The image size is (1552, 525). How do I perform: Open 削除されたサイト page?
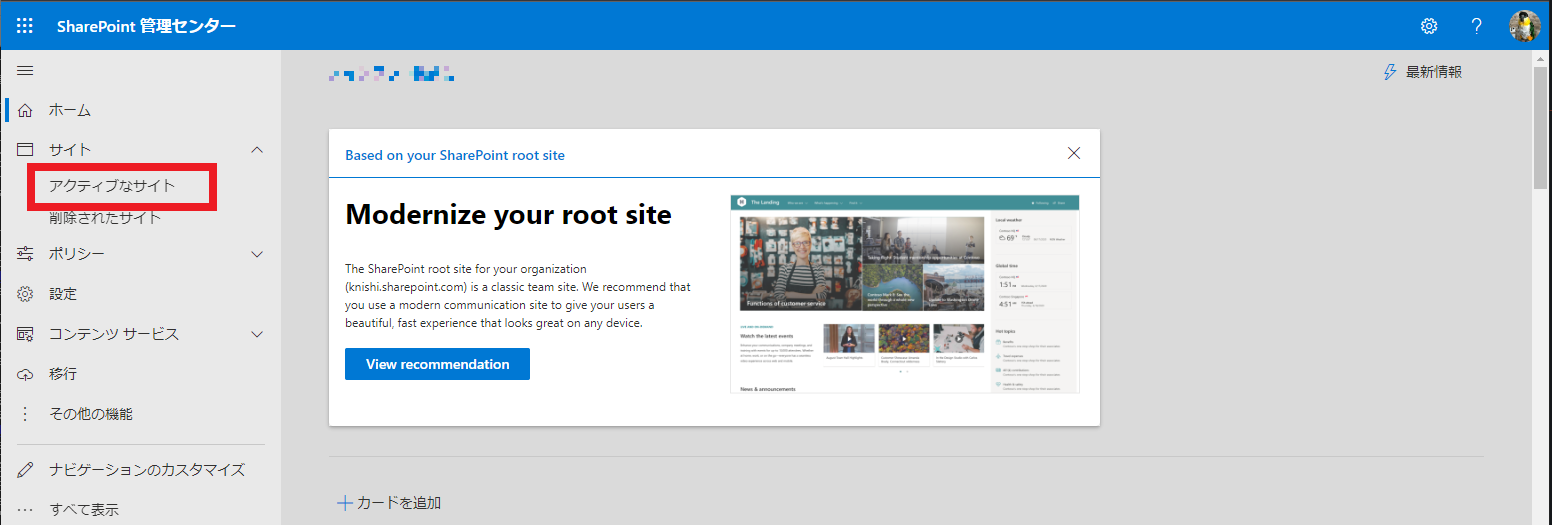point(105,218)
